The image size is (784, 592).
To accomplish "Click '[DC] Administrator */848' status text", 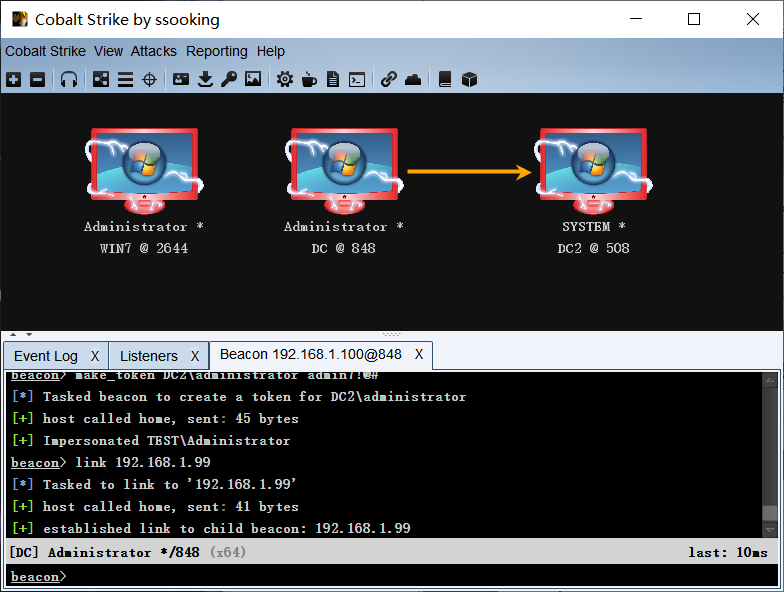I will pos(104,552).
